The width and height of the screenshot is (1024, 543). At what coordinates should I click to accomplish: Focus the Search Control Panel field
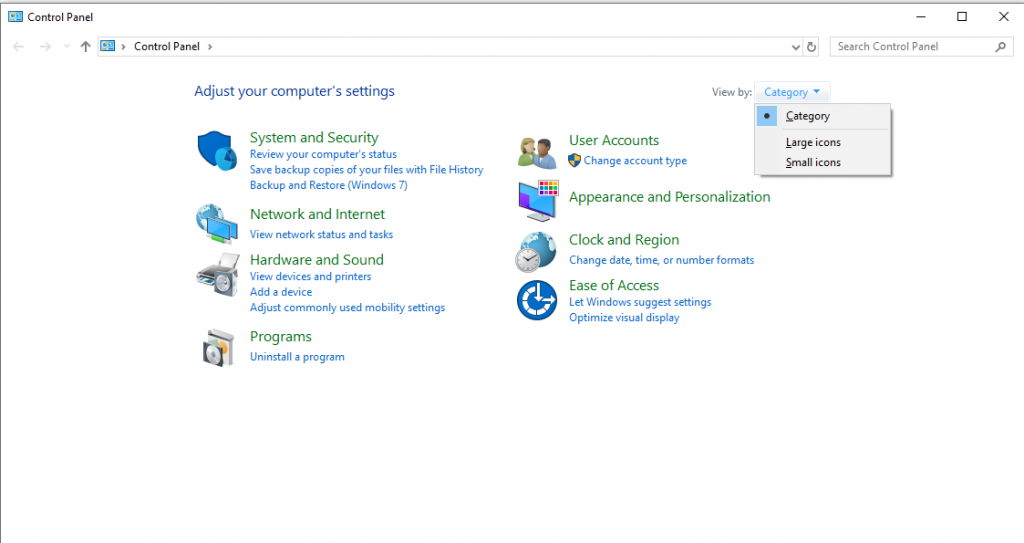(912, 46)
